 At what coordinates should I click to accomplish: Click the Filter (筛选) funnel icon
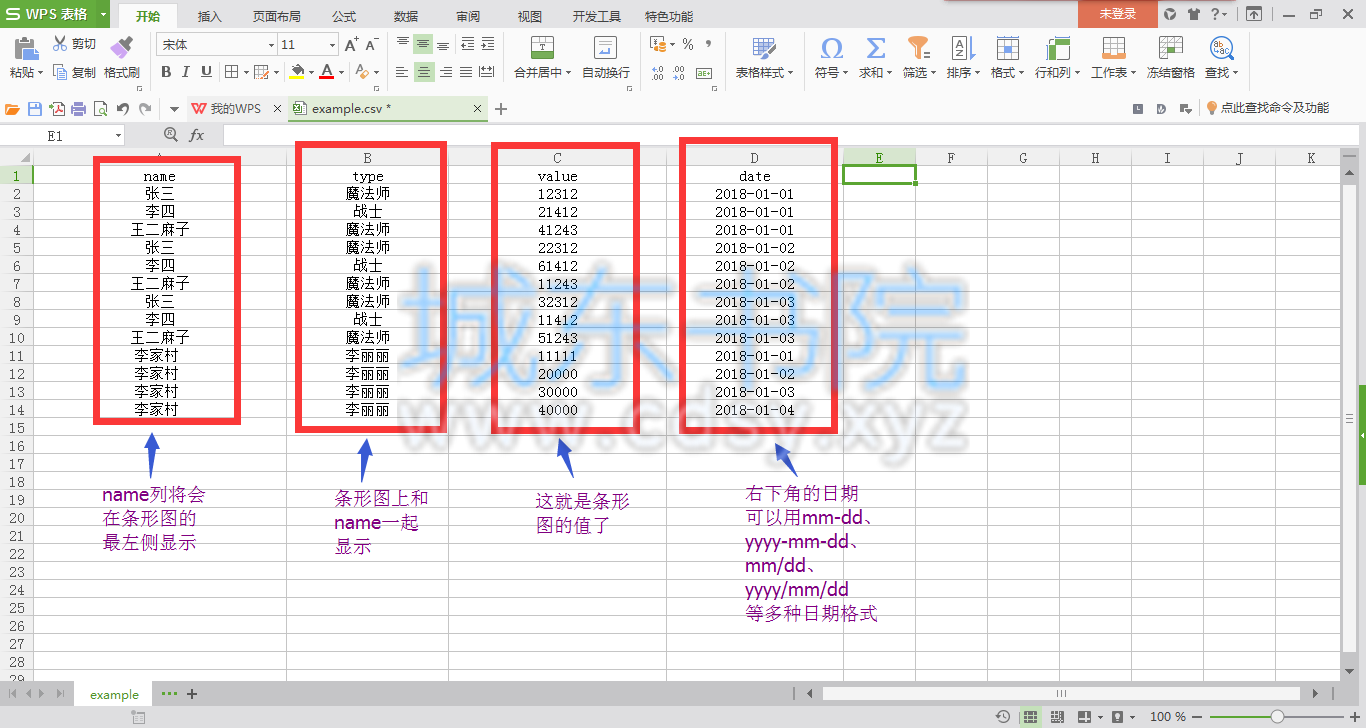(x=918, y=48)
